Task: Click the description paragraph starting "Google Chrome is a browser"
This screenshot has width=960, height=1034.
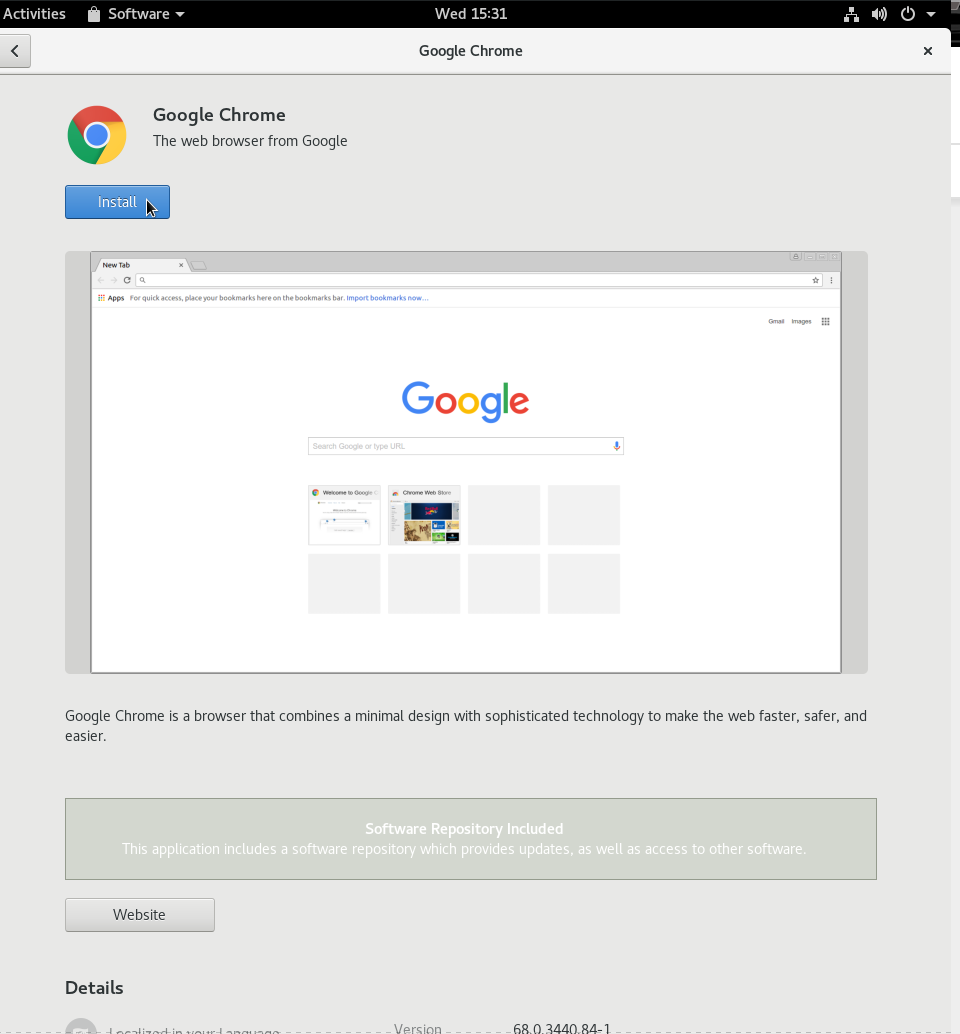Action: [x=465, y=725]
